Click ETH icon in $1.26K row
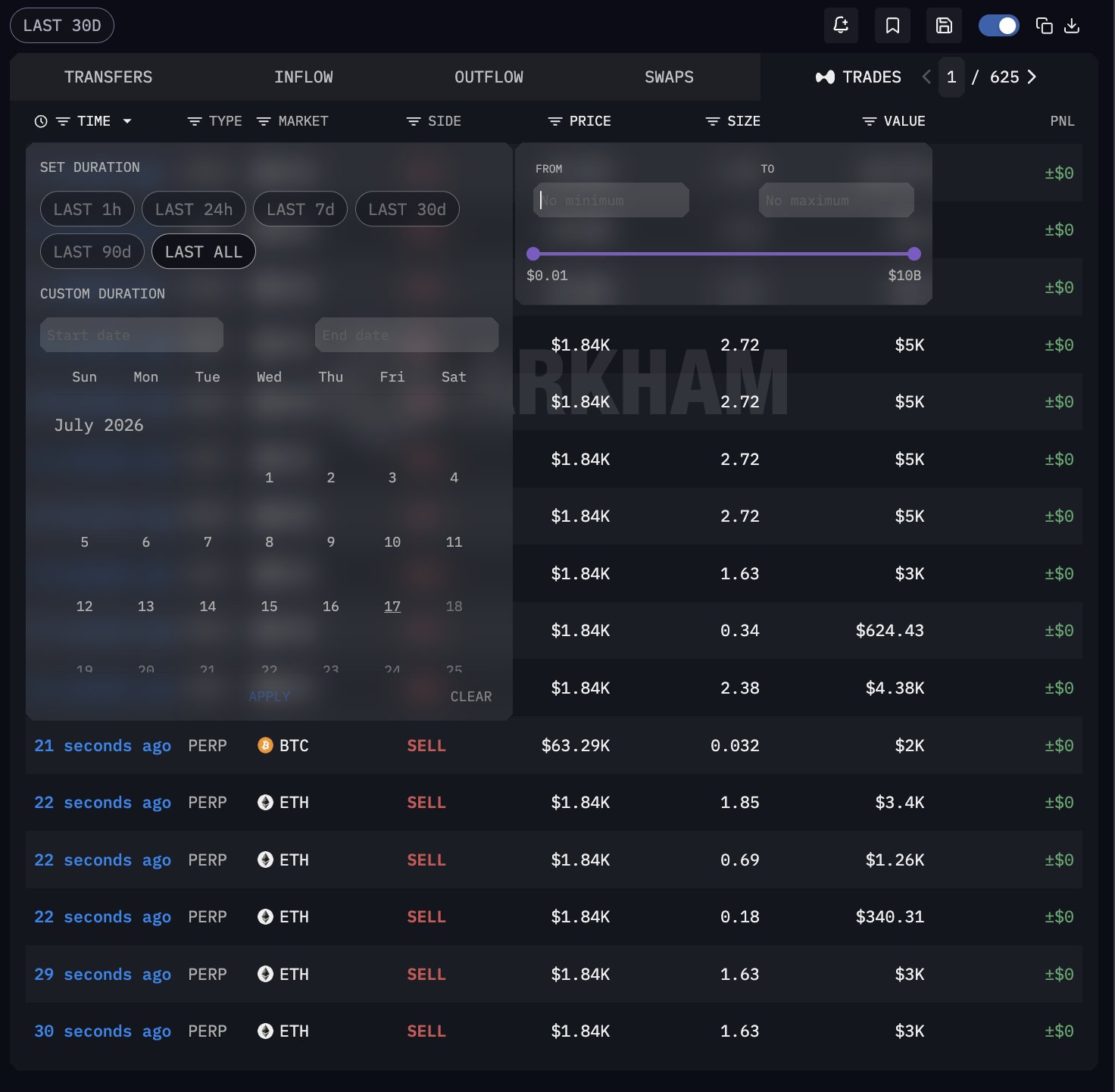 point(265,860)
